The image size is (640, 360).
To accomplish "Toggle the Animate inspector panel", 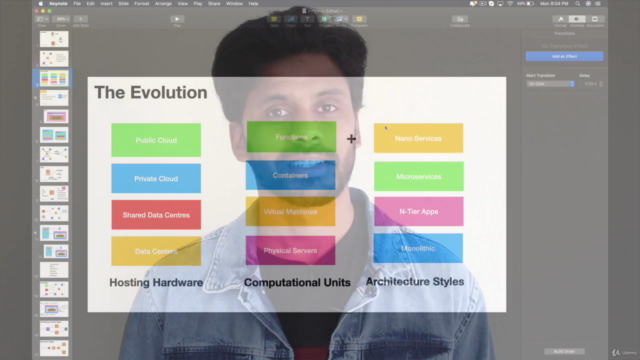I will tap(577, 19).
